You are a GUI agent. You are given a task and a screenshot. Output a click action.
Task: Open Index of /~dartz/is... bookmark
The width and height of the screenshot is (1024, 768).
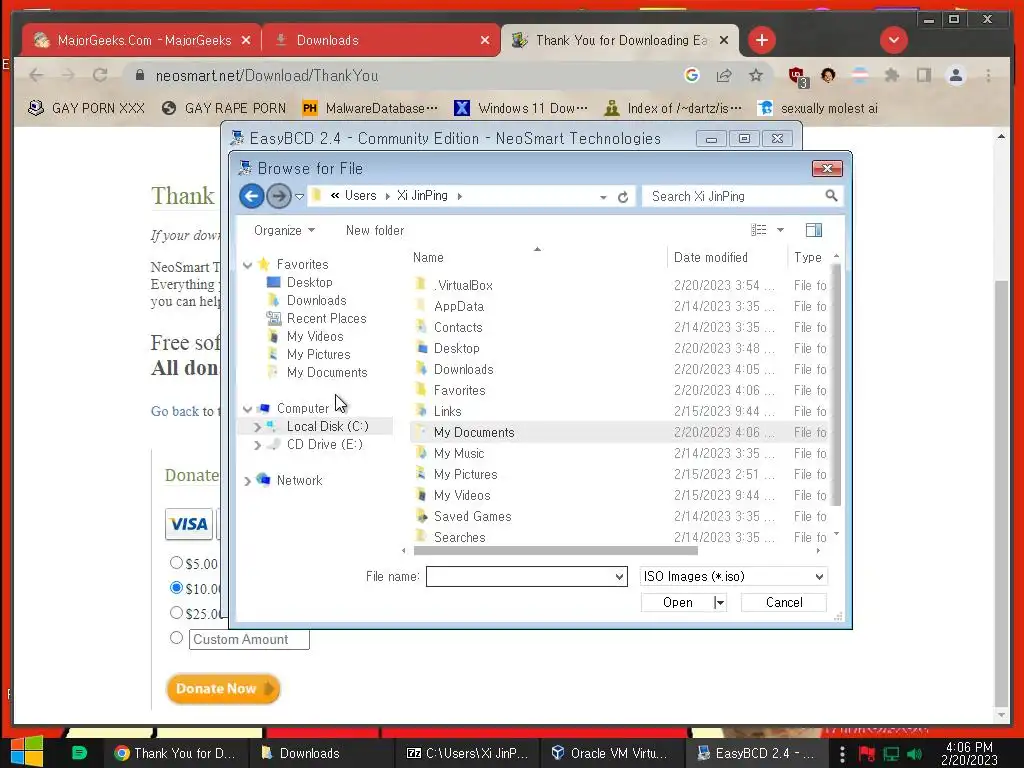point(673,108)
